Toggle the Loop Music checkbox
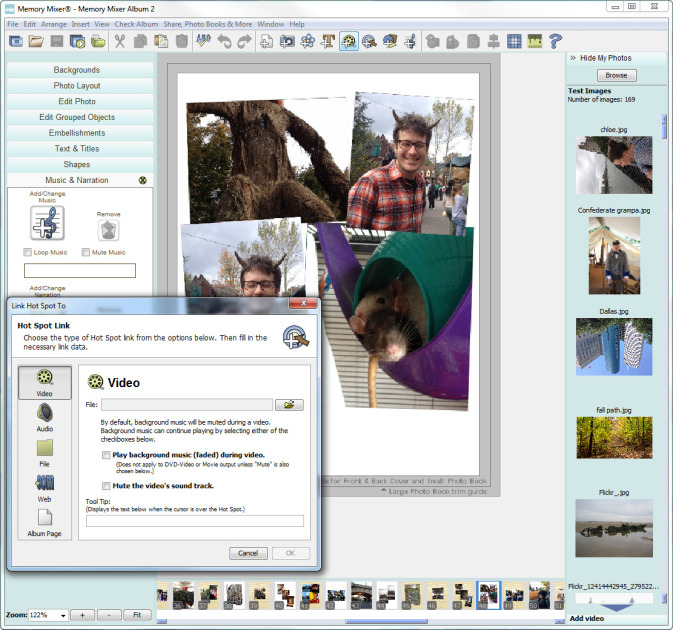 [28, 252]
